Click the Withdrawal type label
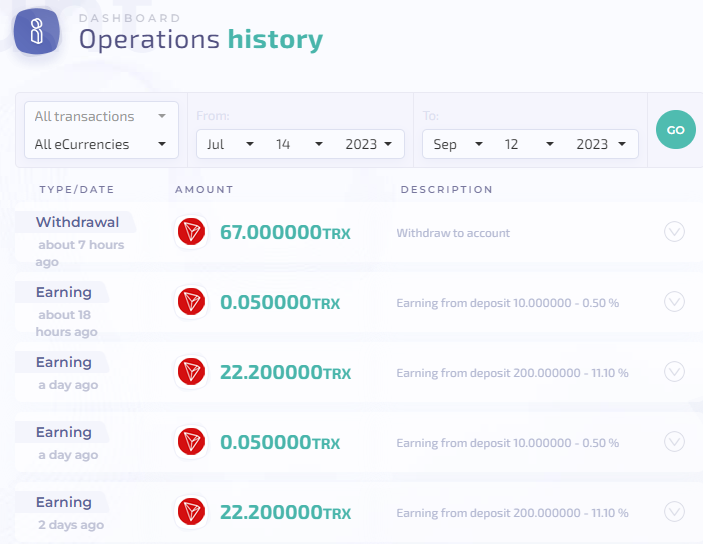 (x=77, y=222)
